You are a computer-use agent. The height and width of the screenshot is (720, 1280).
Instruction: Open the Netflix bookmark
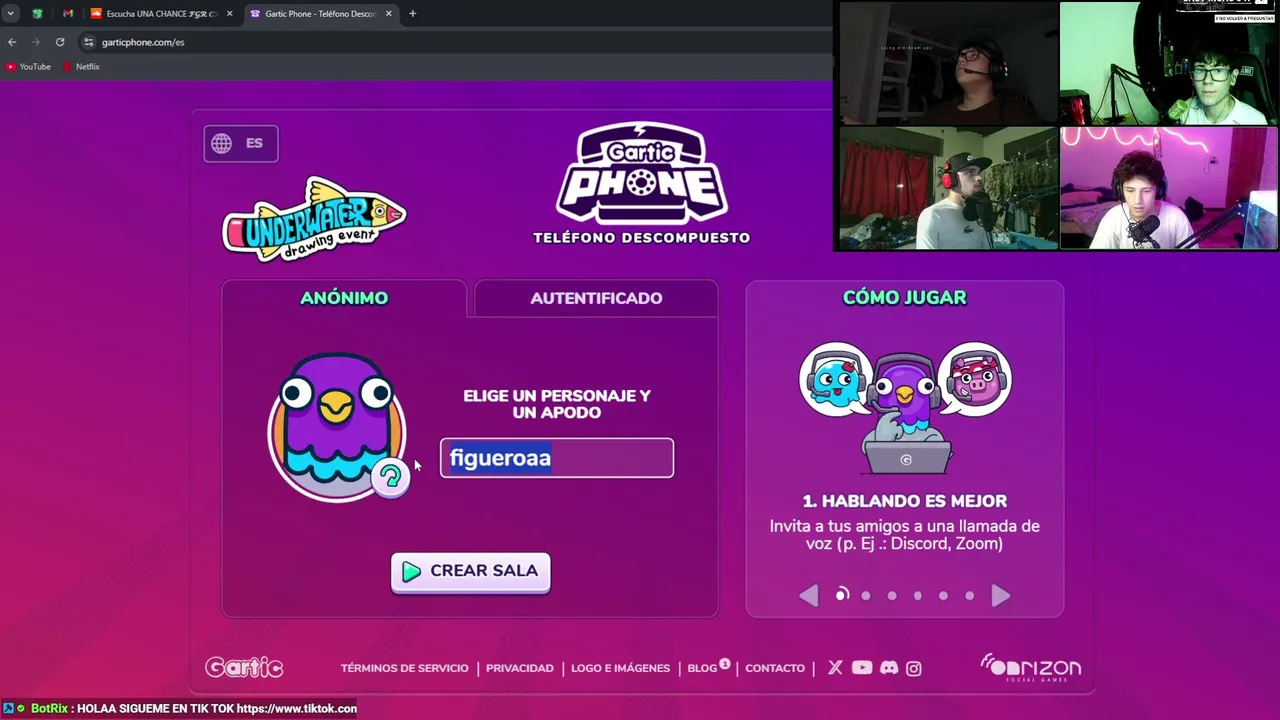pyautogui.click(x=82, y=67)
